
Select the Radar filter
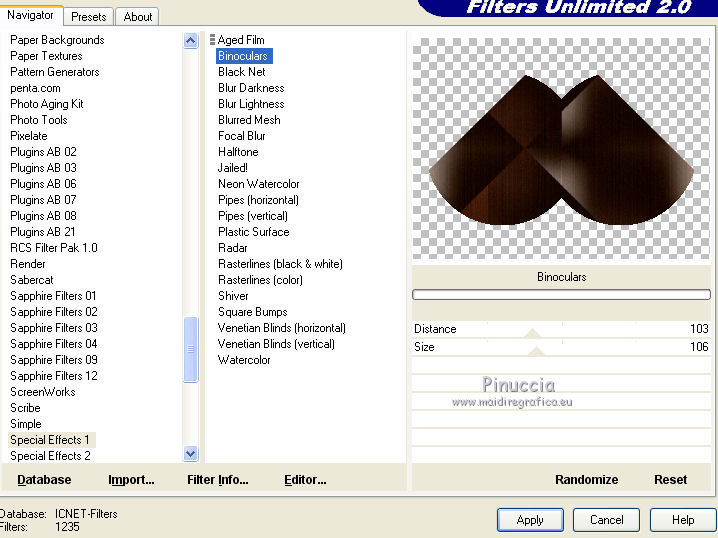(x=233, y=248)
